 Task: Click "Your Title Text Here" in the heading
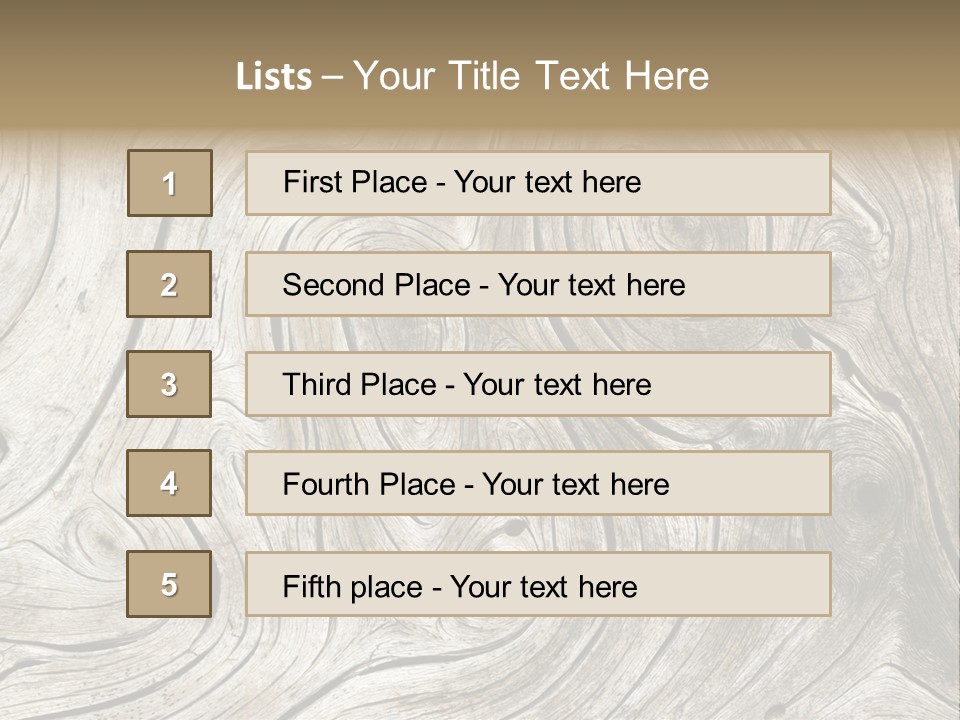pos(531,76)
